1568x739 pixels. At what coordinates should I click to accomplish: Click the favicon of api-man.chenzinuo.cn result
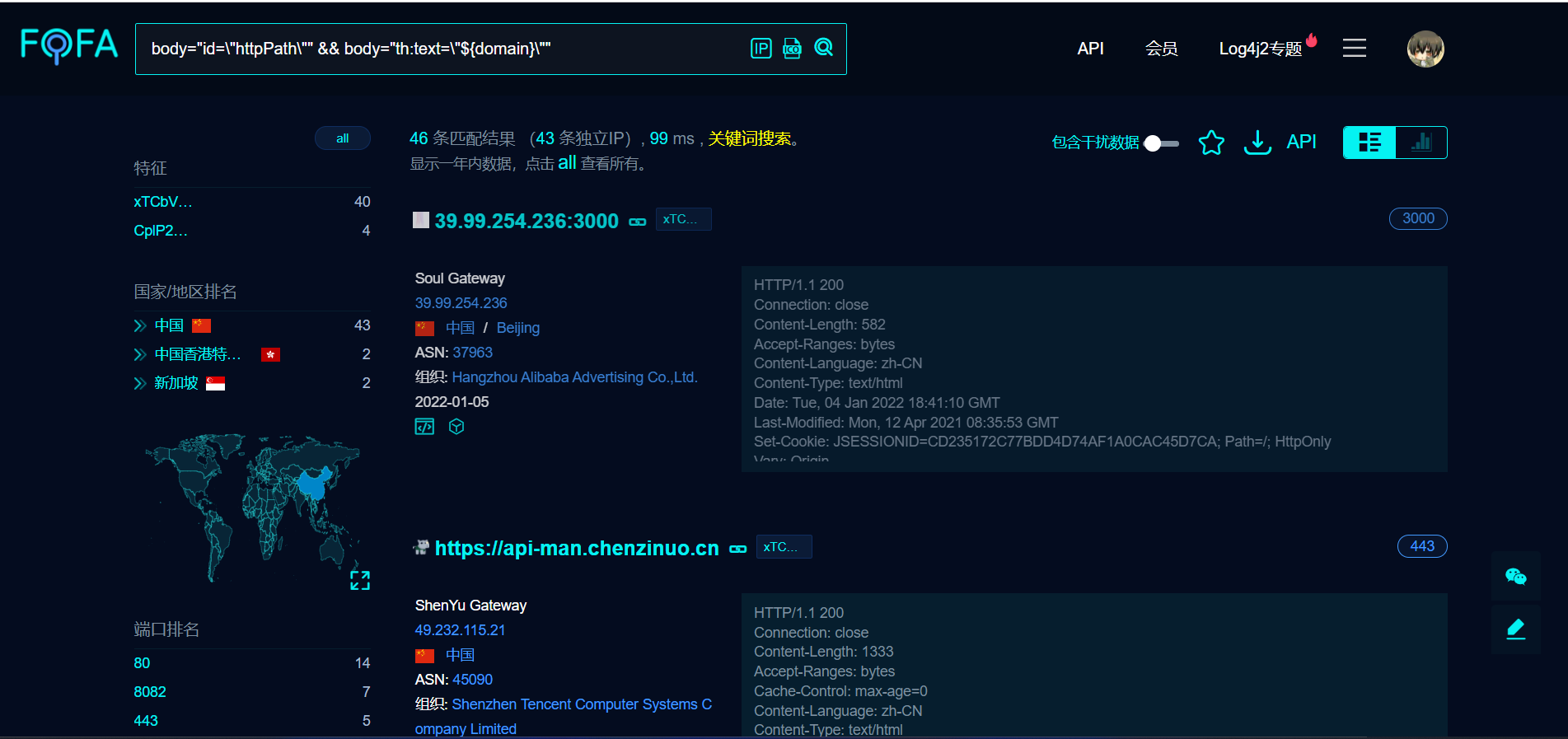click(421, 547)
